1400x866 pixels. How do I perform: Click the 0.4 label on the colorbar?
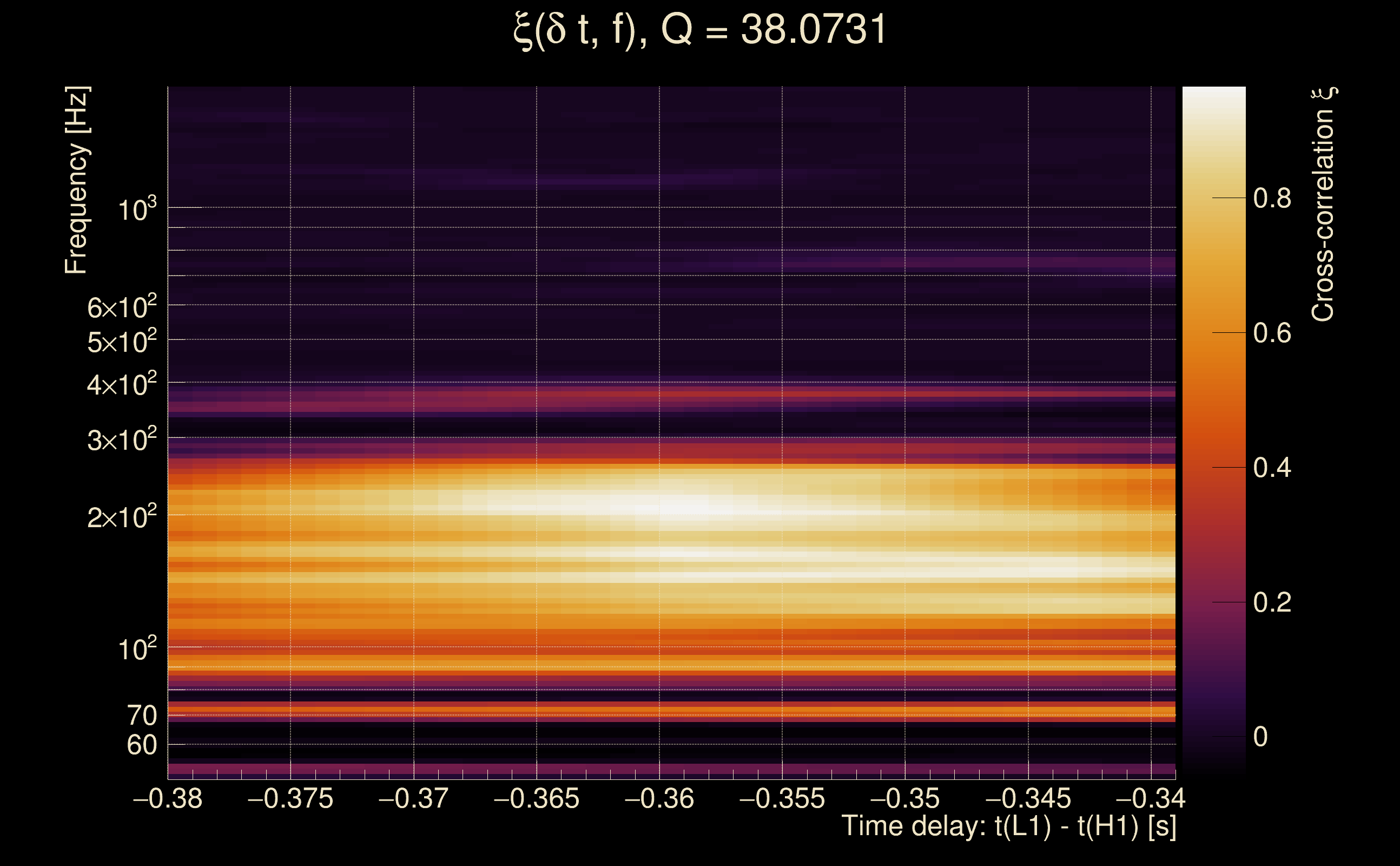(x=1272, y=468)
